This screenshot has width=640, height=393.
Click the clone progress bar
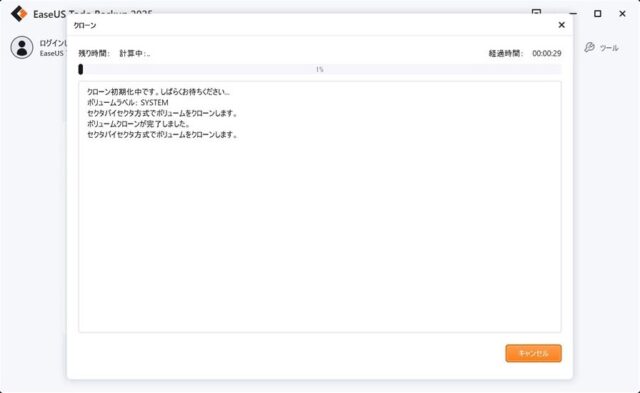tap(320, 69)
